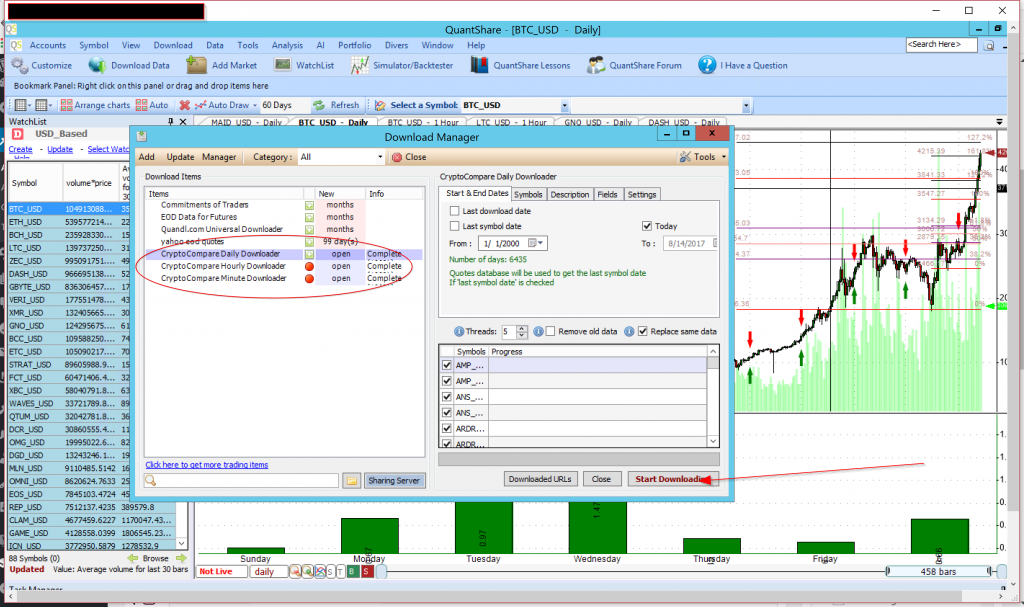Uncheck first ANS_ symbol row checkbox

447,397
